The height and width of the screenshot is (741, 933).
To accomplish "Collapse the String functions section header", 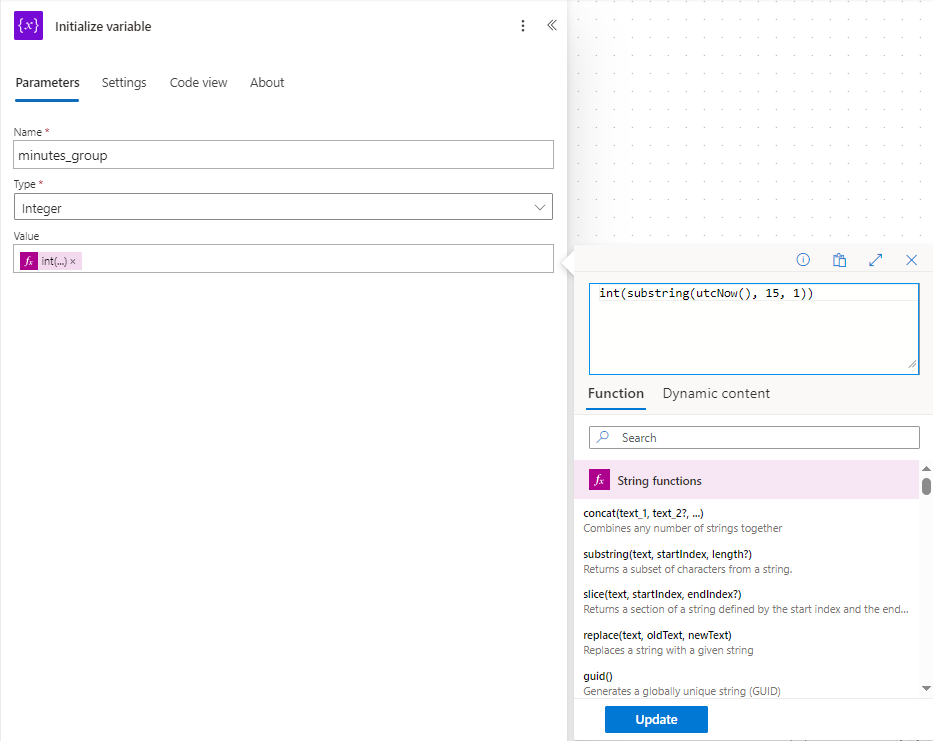I will tap(747, 480).
